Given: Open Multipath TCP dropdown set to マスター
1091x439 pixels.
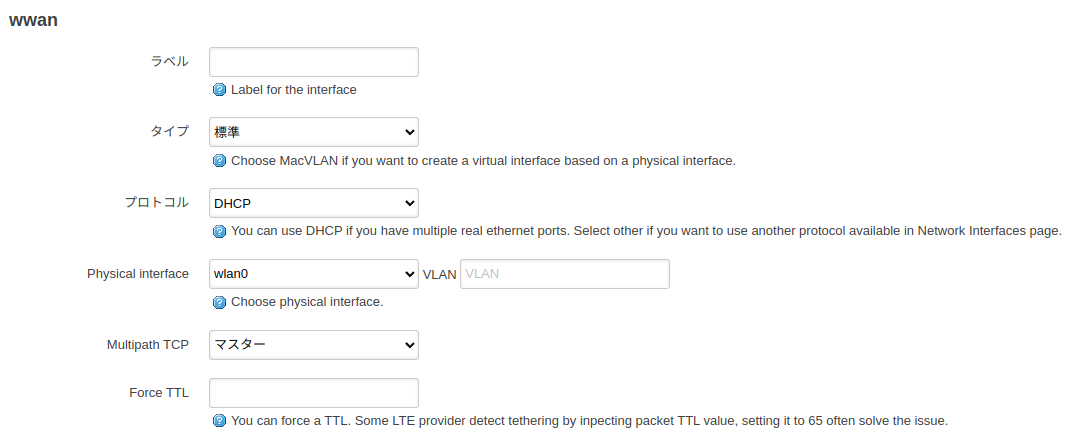Looking at the screenshot, I should [313, 345].
